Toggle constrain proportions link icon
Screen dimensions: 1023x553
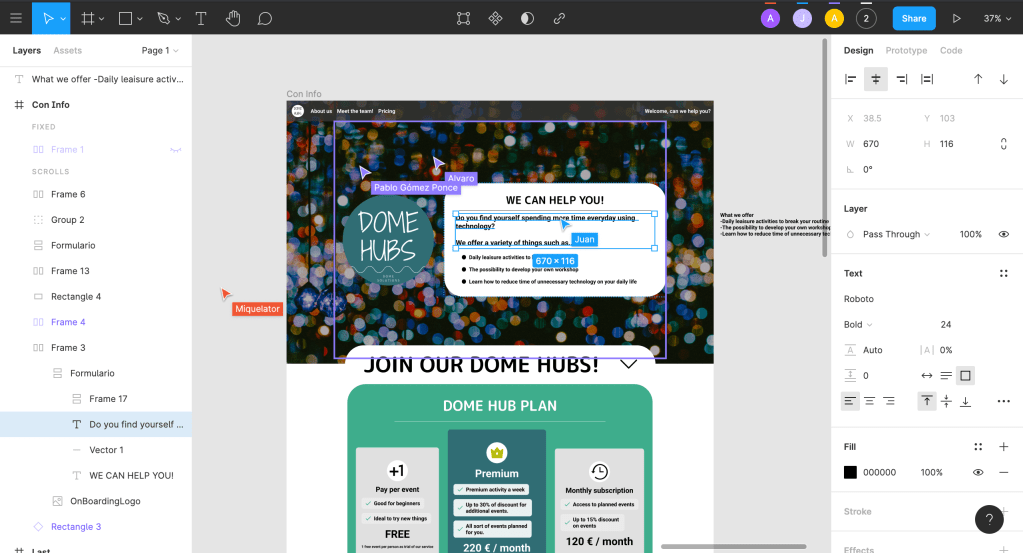coord(1003,144)
